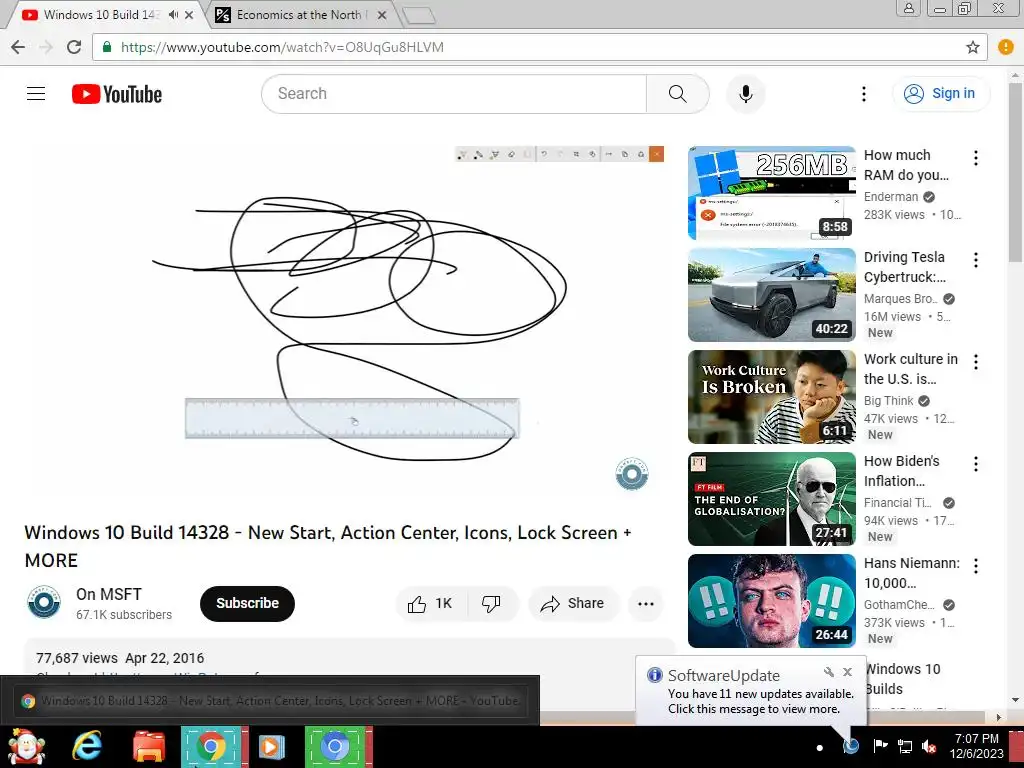The height and width of the screenshot is (768, 1024).
Task: Bookmark this page with the star
Action: 972,47
